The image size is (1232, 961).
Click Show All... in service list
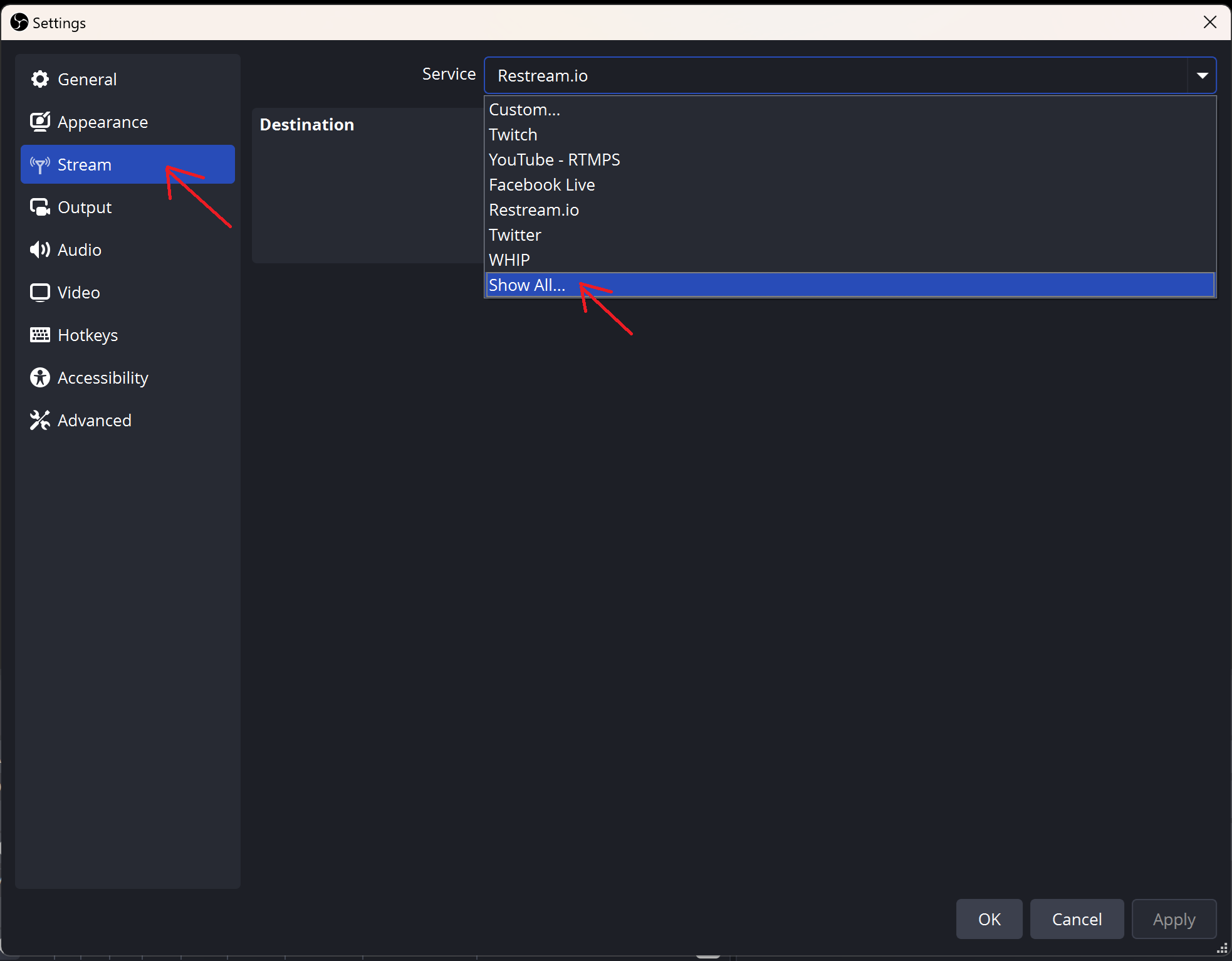click(850, 285)
